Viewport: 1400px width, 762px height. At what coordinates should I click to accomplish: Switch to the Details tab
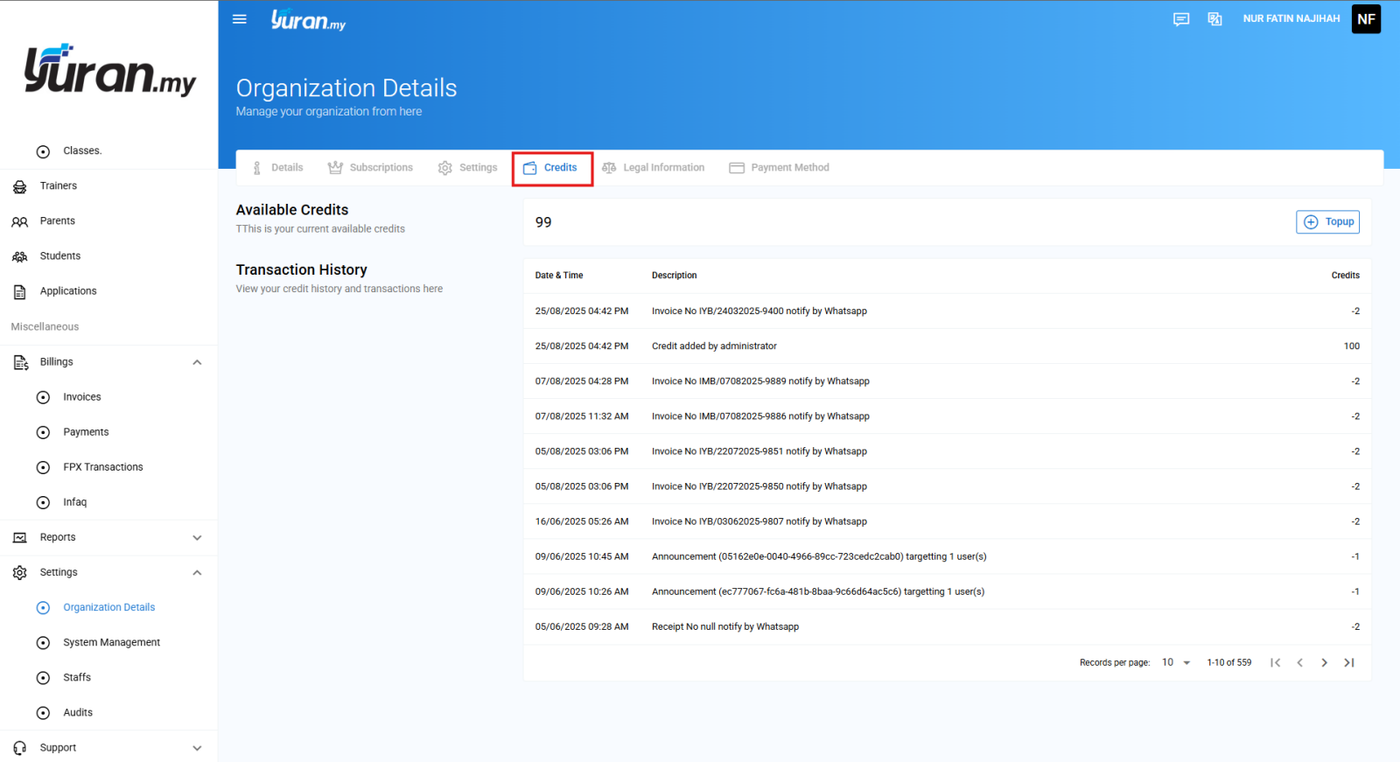277,168
